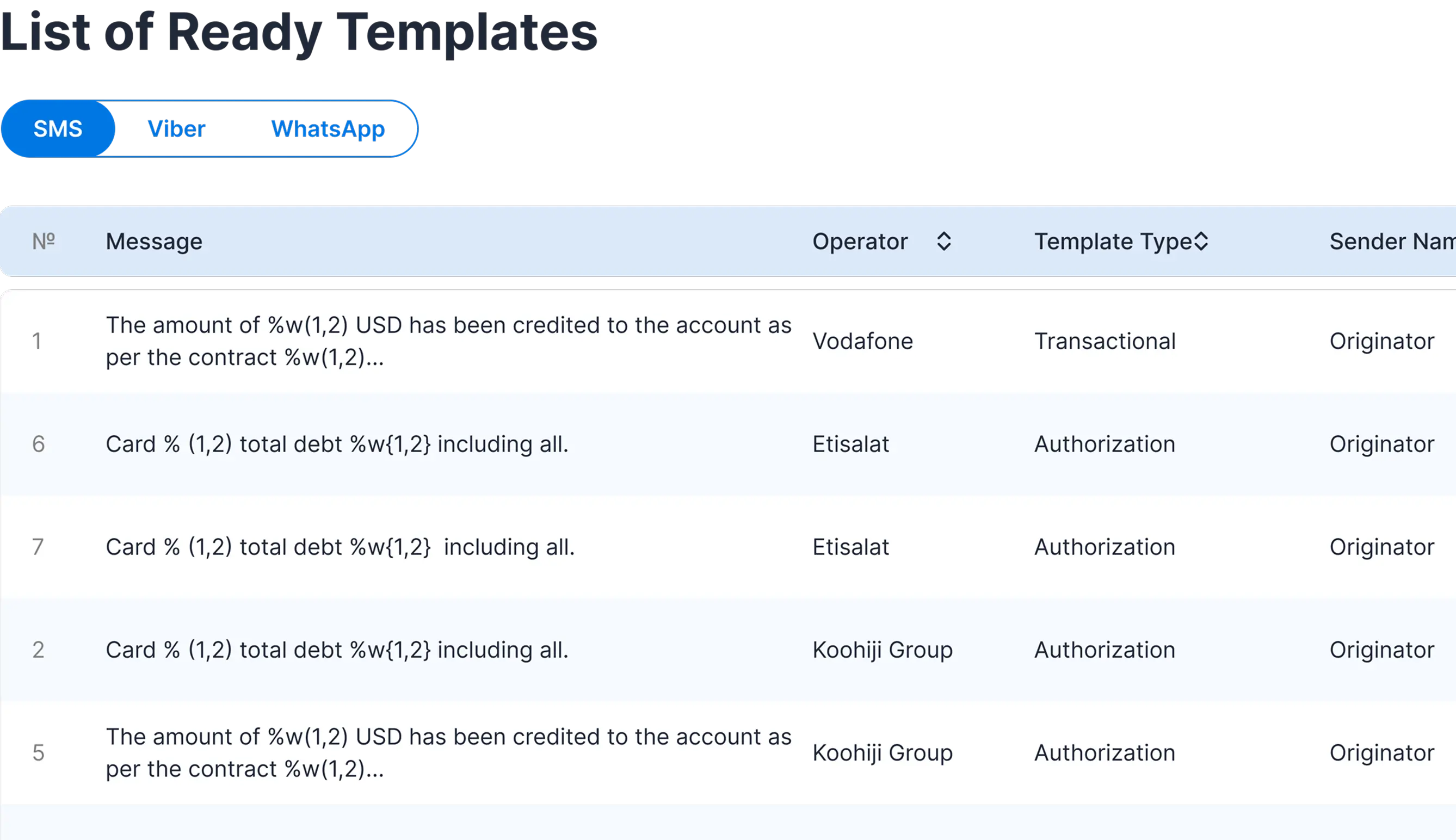The image size is (1456, 840).
Task: Select the SMS tab
Action: pos(58,128)
